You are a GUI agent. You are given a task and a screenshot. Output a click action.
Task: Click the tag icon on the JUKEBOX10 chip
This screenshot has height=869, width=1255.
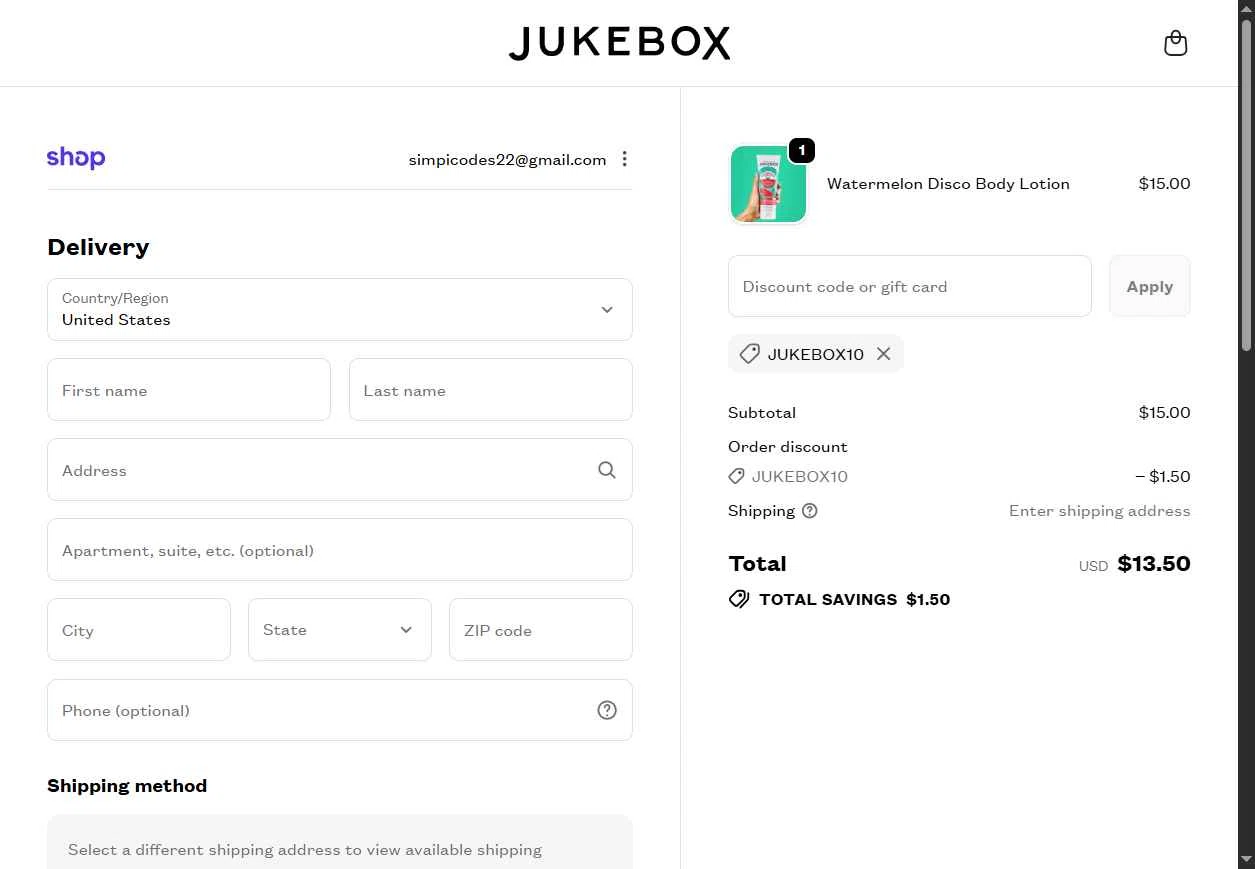[750, 354]
